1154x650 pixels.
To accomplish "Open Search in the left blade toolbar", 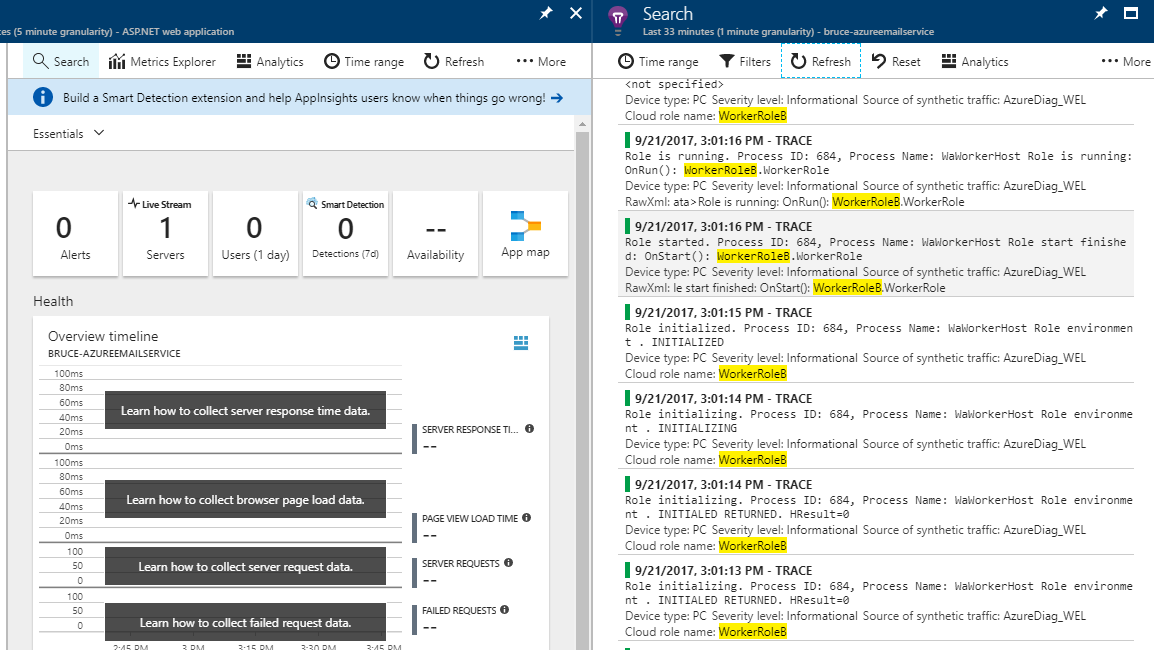I will pos(61,62).
